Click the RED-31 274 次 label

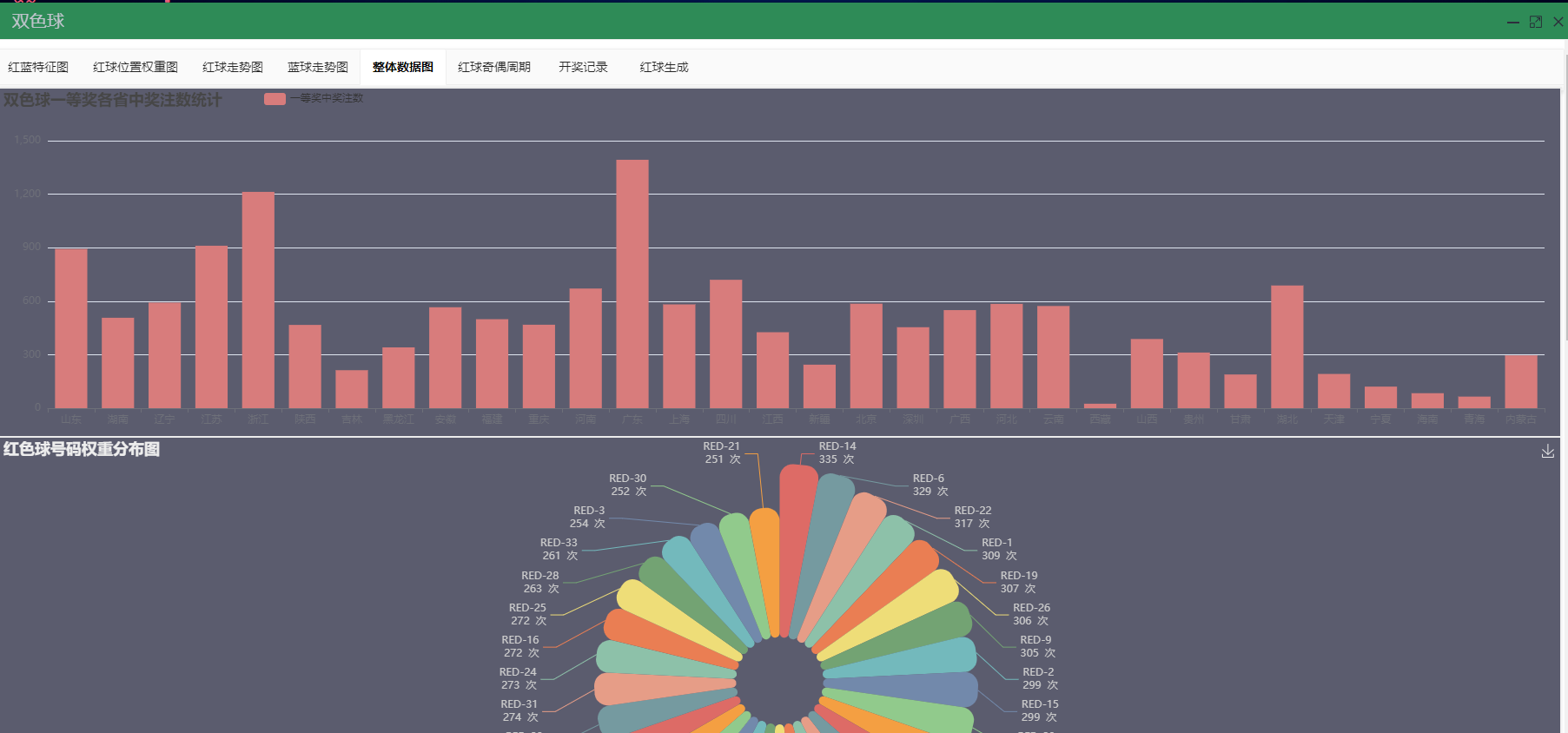click(519, 710)
